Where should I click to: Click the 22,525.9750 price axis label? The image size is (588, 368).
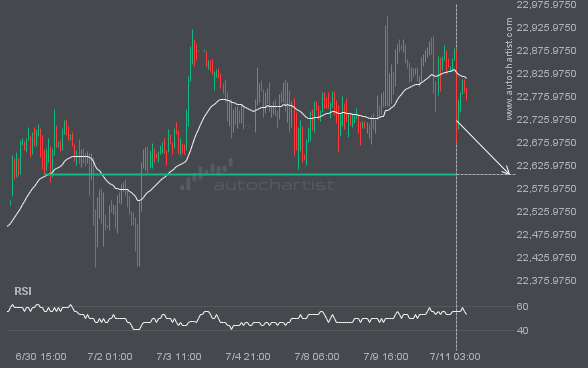546,212
